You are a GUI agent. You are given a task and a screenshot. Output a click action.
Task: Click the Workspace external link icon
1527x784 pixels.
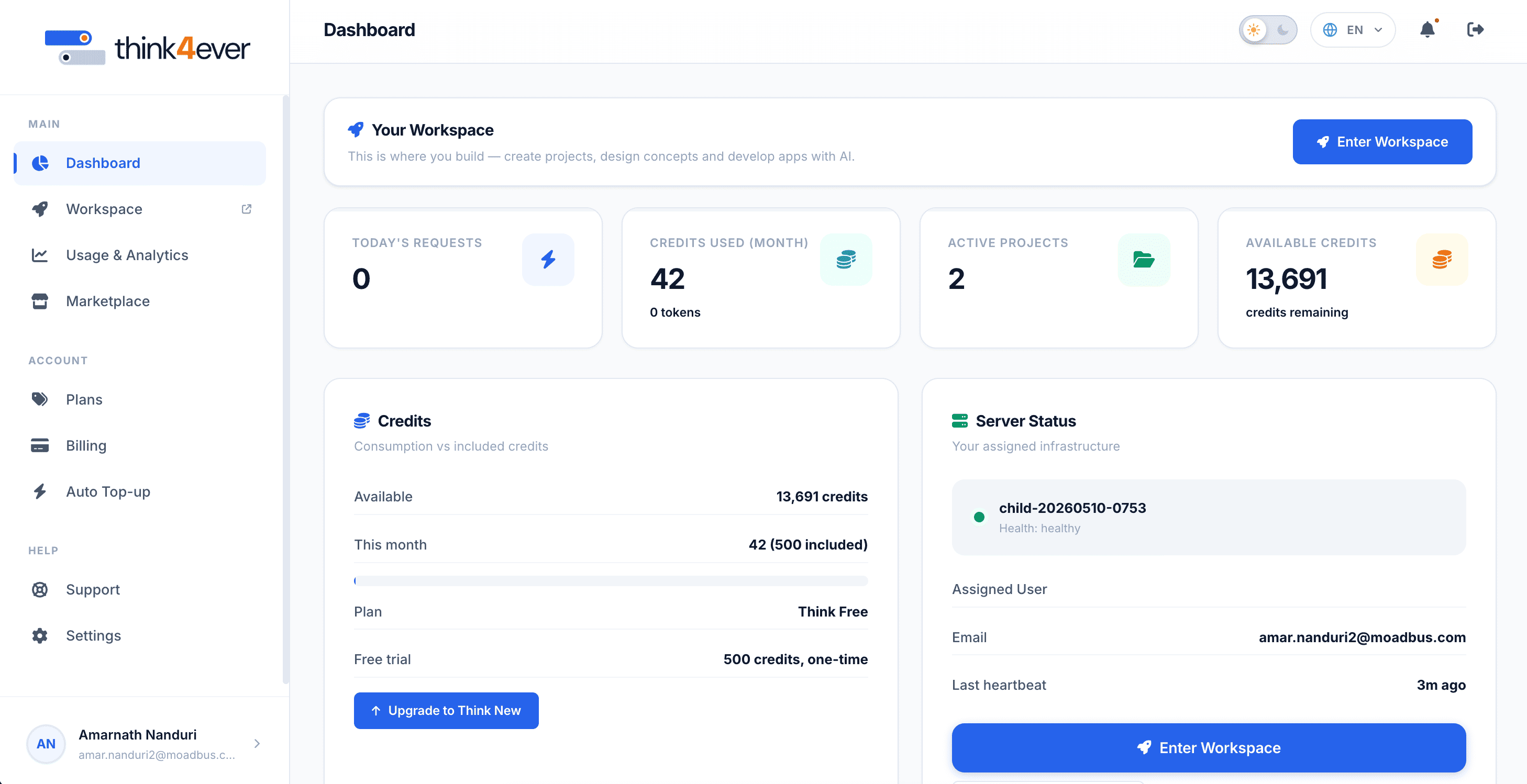pyautogui.click(x=247, y=209)
